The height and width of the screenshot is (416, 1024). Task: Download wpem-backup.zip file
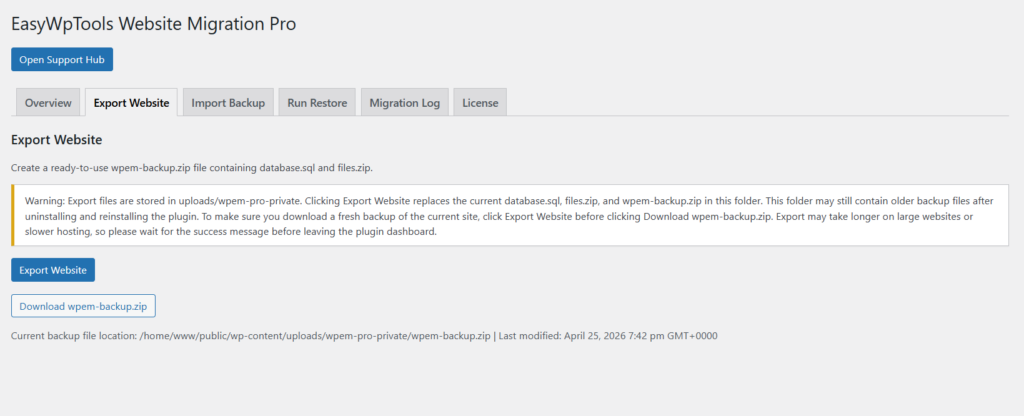(x=84, y=306)
